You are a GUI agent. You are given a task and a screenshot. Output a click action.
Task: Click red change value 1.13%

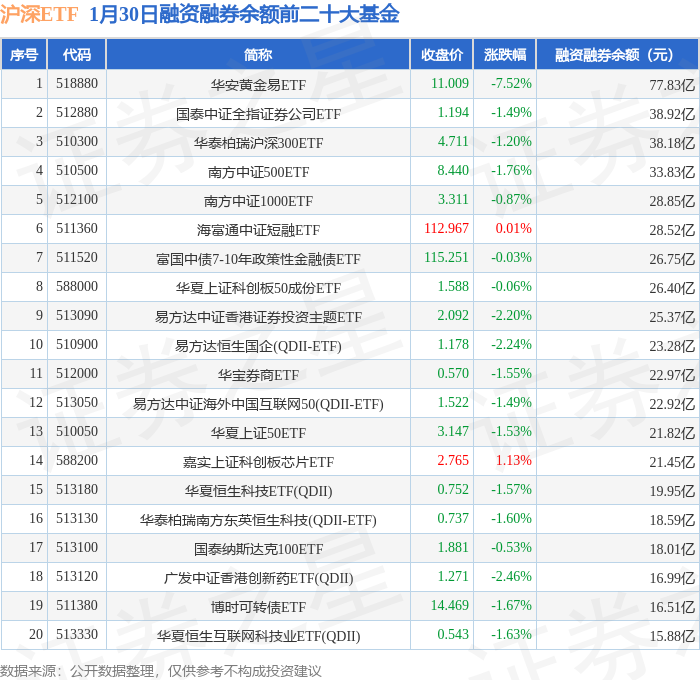513,460
